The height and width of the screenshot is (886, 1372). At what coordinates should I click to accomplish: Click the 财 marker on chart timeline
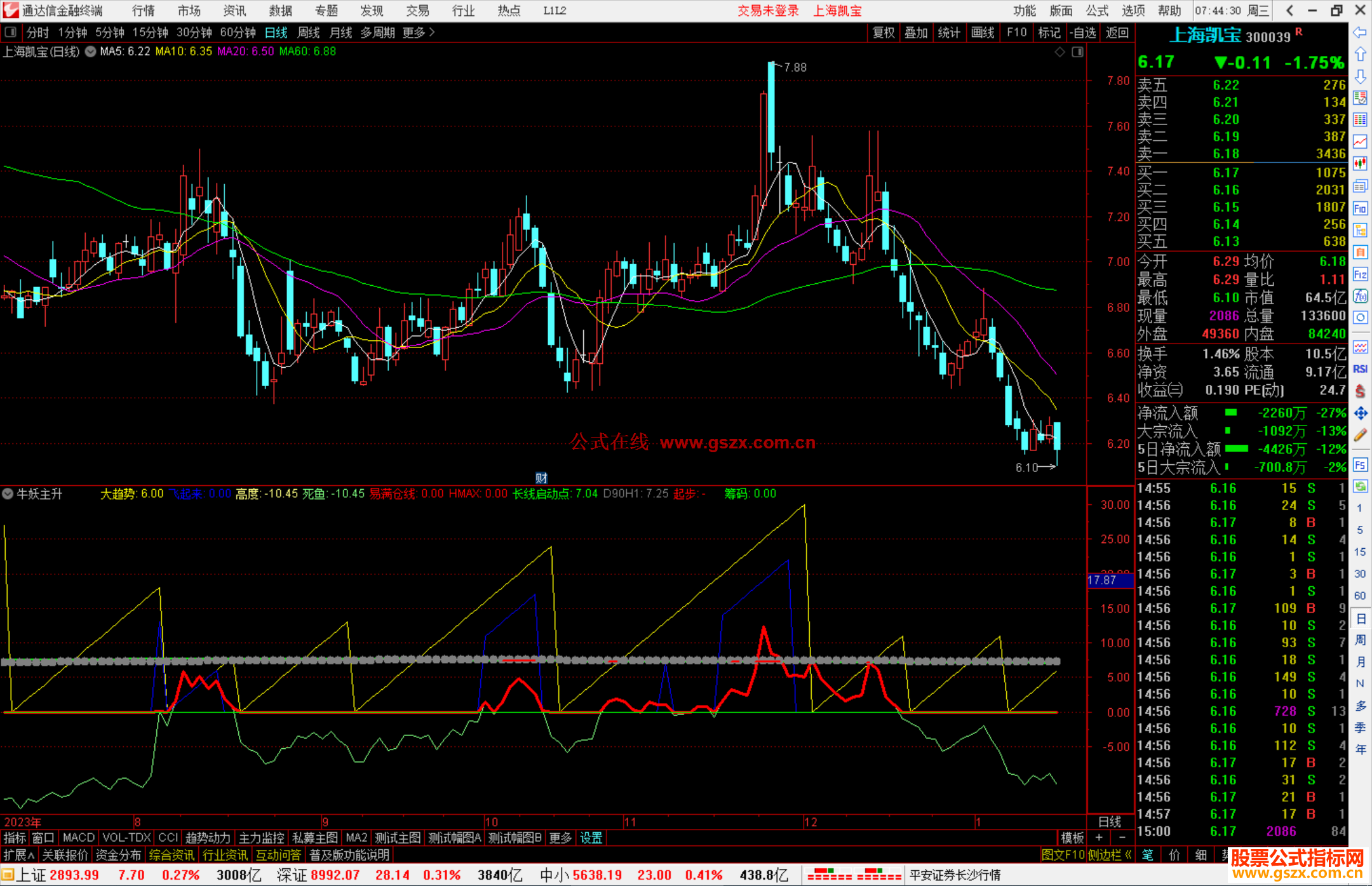pyautogui.click(x=541, y=478)
